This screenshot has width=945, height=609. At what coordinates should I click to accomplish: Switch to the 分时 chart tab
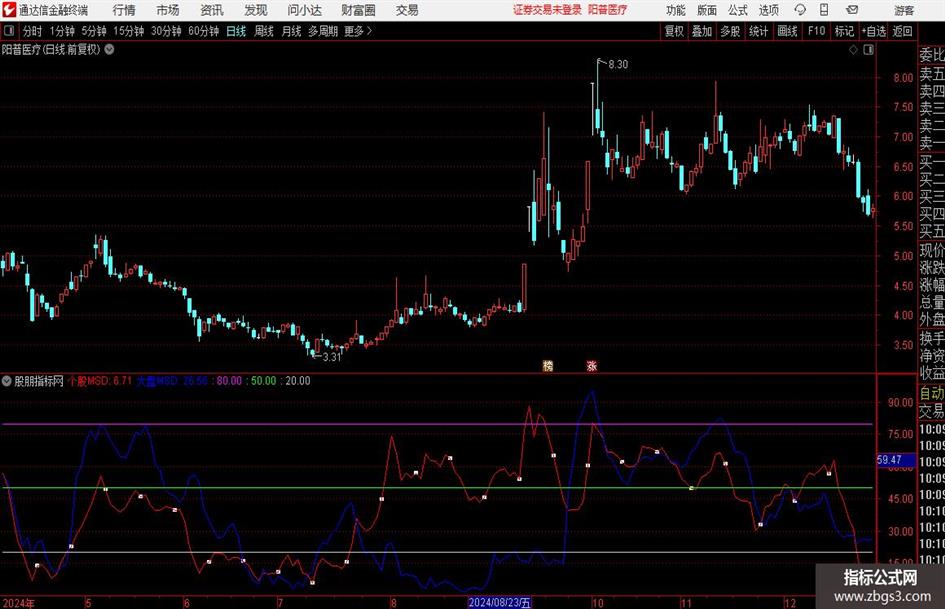pyautogui.click(x=33, y=31)
